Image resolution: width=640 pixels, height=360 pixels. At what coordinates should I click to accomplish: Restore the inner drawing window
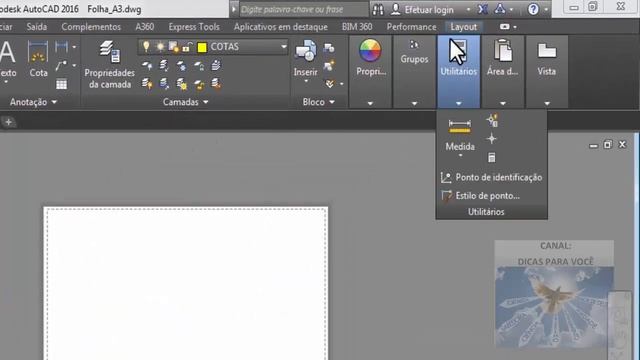[x=608, y=144]
